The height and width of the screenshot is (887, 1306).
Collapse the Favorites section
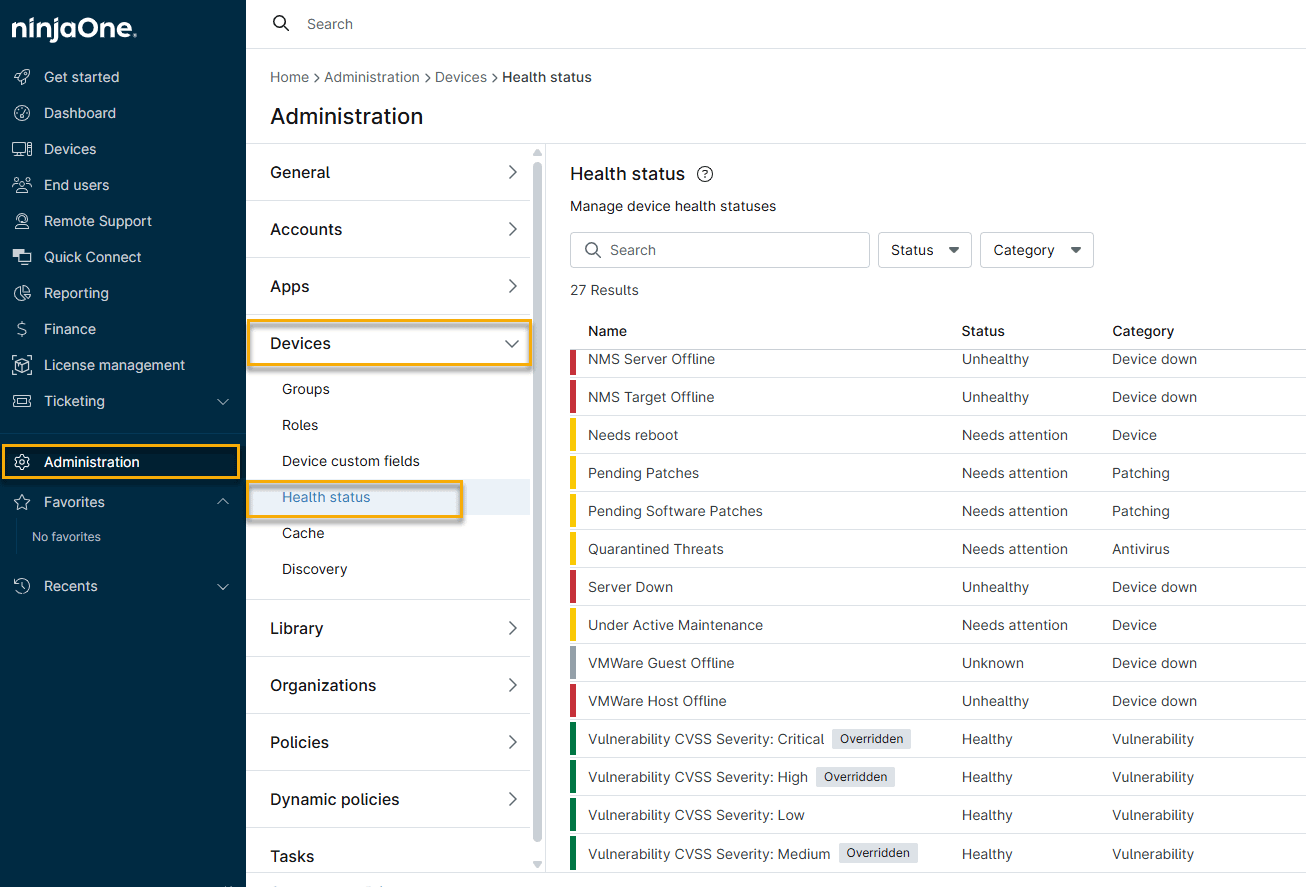pyautogui.click(x=223, y=502)
